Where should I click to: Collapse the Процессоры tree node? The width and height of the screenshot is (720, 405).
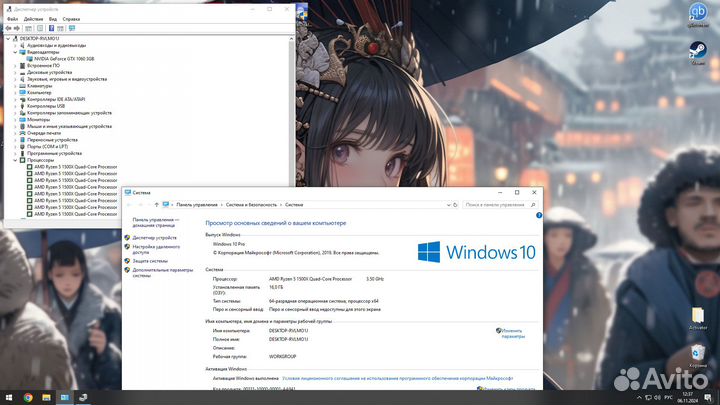(x=15, y=160)
